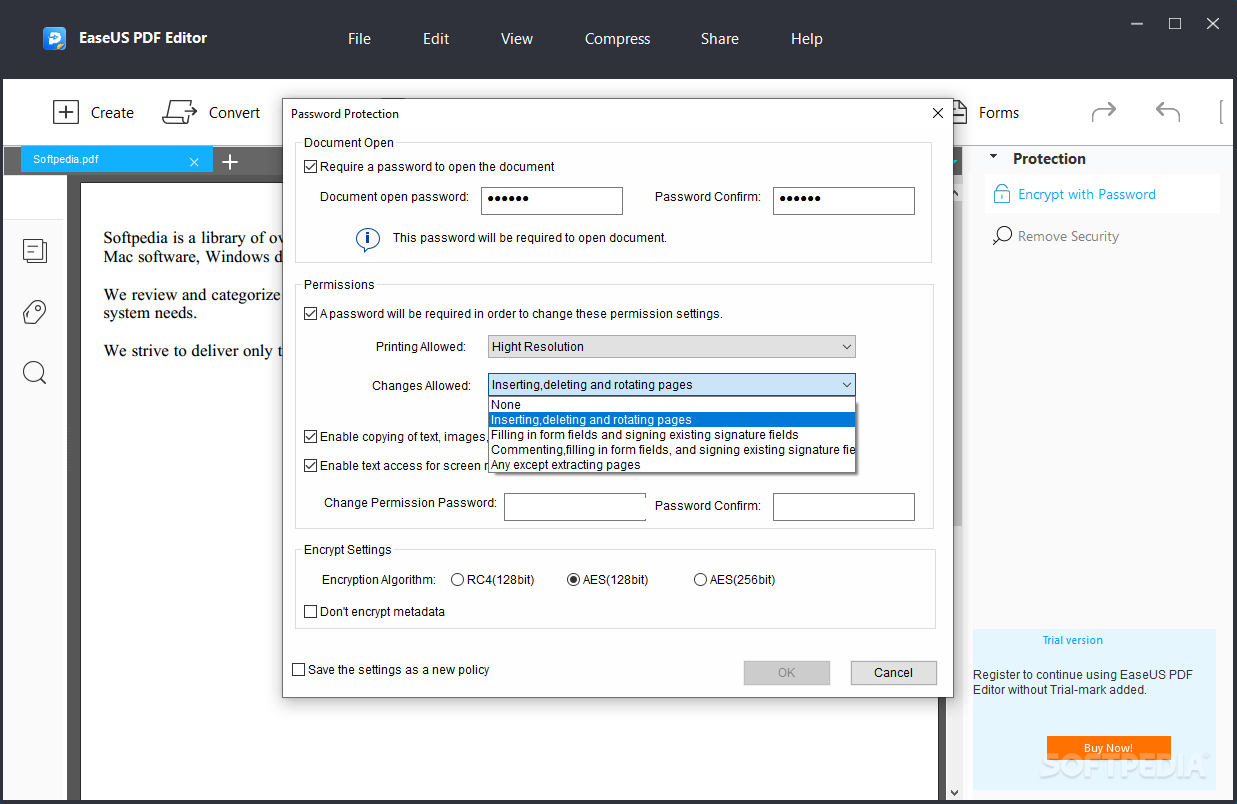
Task: Click the Buy Now! button
Action: click(1108, 748)
